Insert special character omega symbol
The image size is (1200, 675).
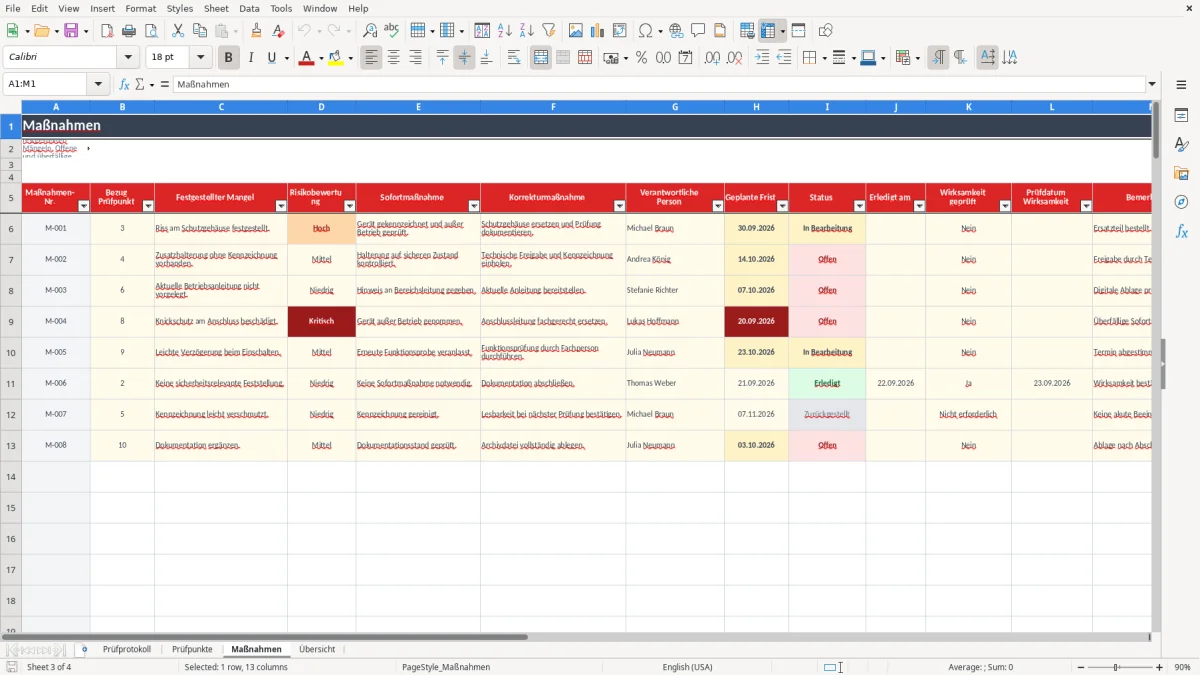(646, 31)
